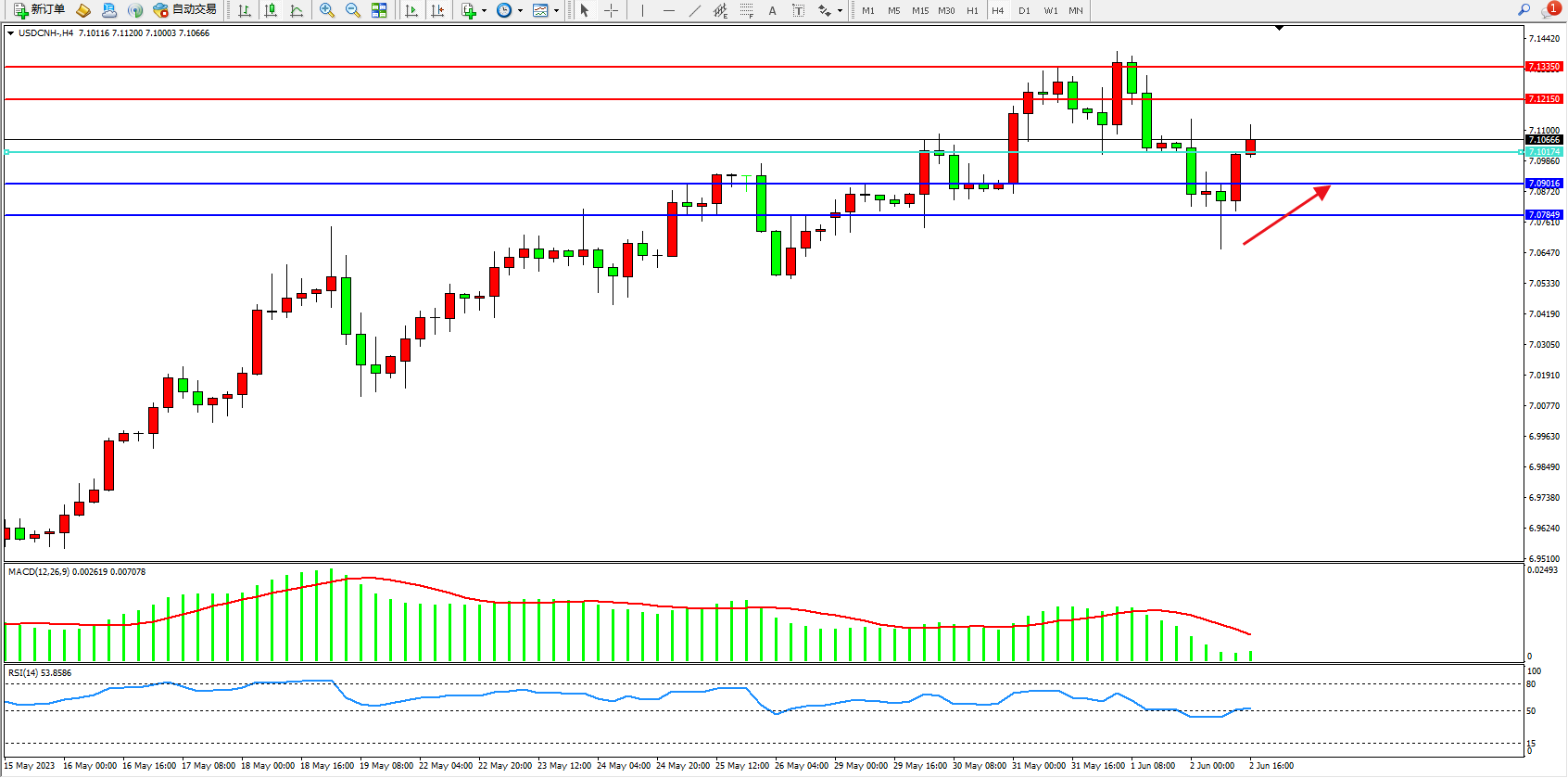This screenshot has width=1568, height=778.
Task: Click the New Order (新订单) button
Action: pos(39,10)
